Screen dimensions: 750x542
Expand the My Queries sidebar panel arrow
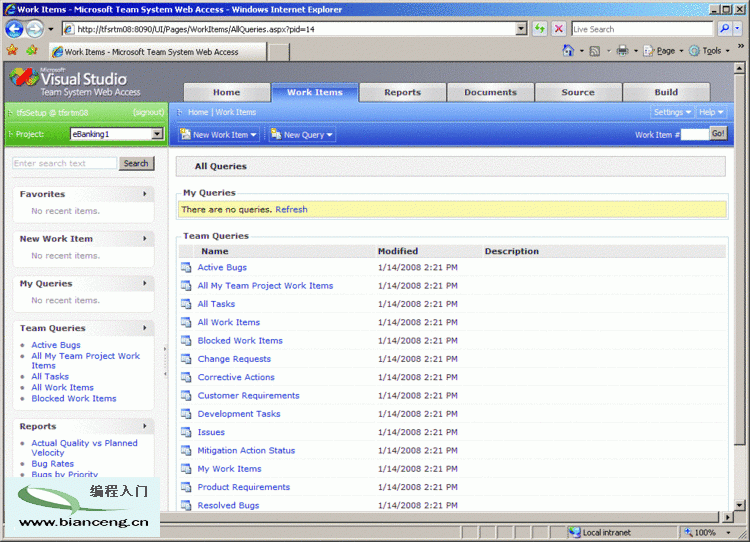[144, 283]
